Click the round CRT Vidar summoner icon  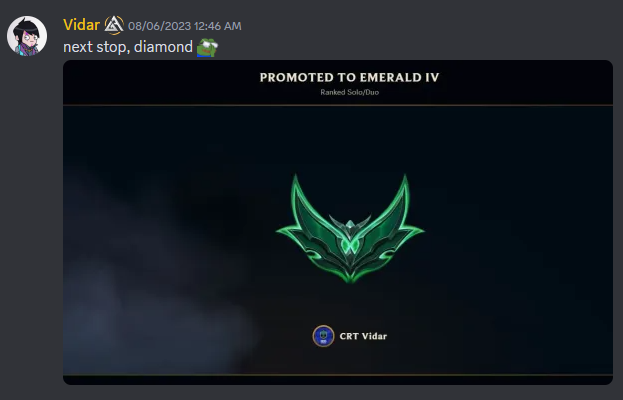[x=323, y=336]
